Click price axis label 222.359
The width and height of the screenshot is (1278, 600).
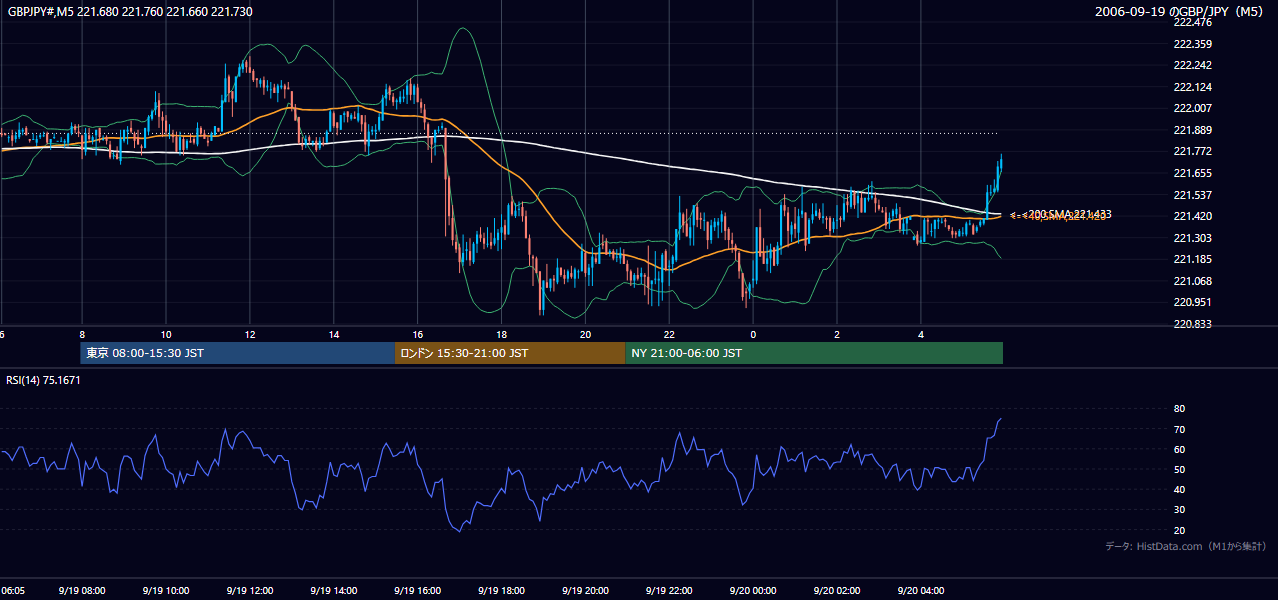point(1192,44)
